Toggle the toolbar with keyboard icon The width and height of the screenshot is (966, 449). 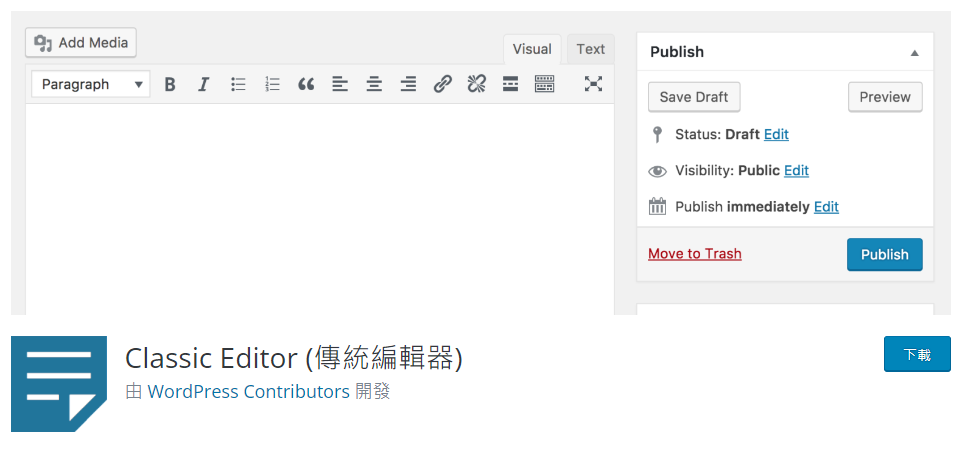545,84
